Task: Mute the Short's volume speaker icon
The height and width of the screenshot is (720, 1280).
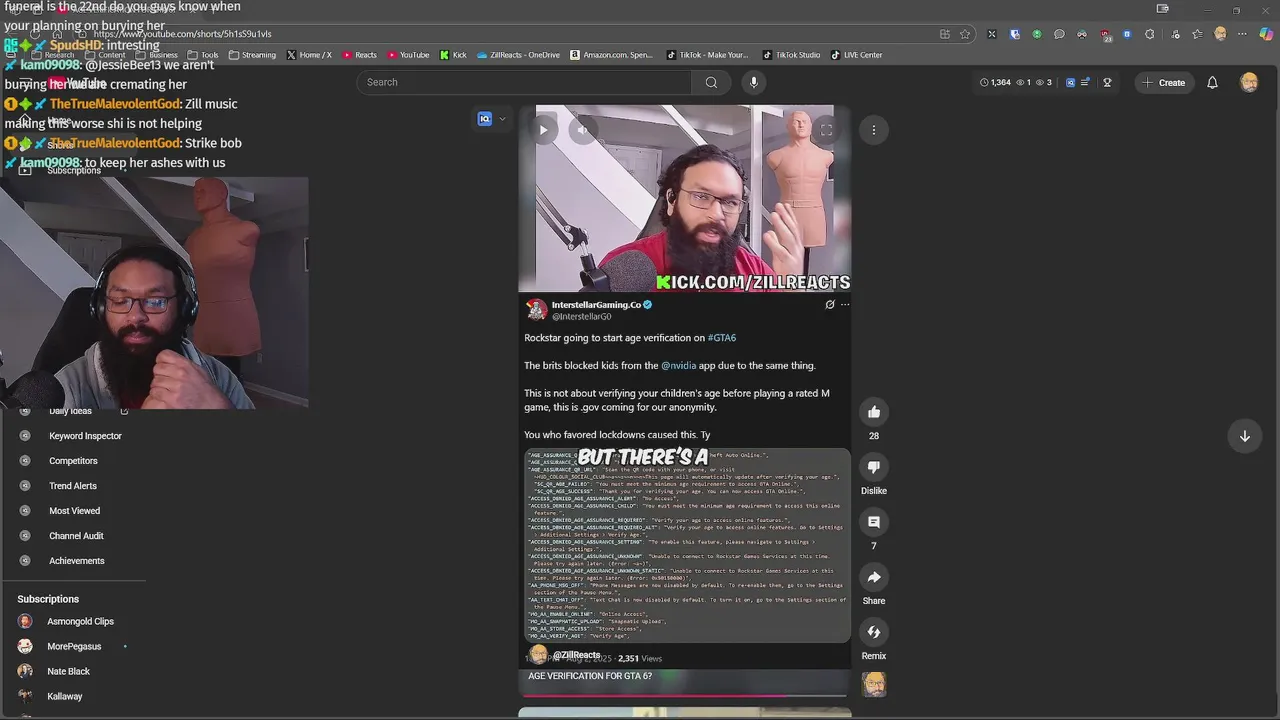Action: 583,130
